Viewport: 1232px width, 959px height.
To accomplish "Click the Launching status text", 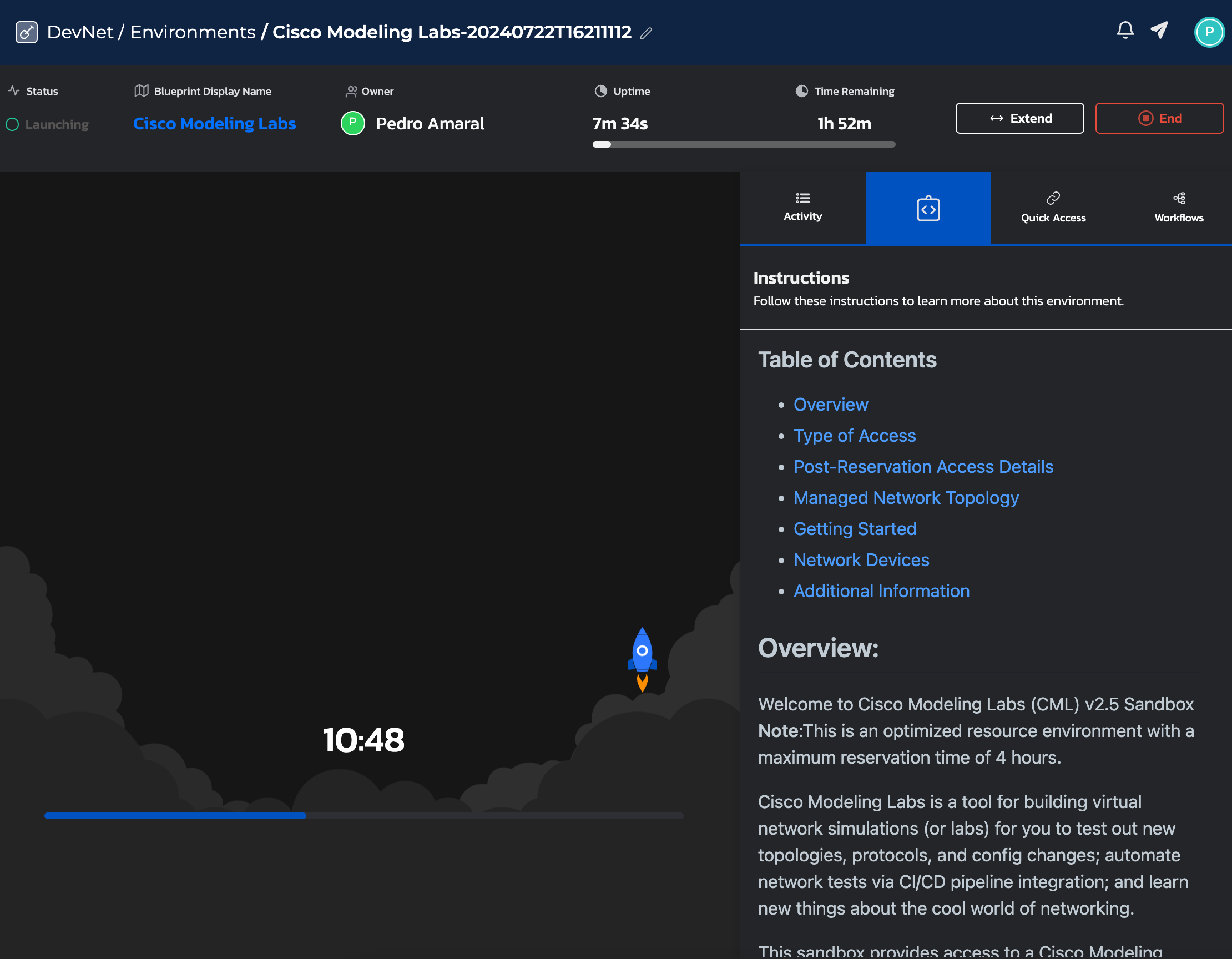I will coord(57,124).
